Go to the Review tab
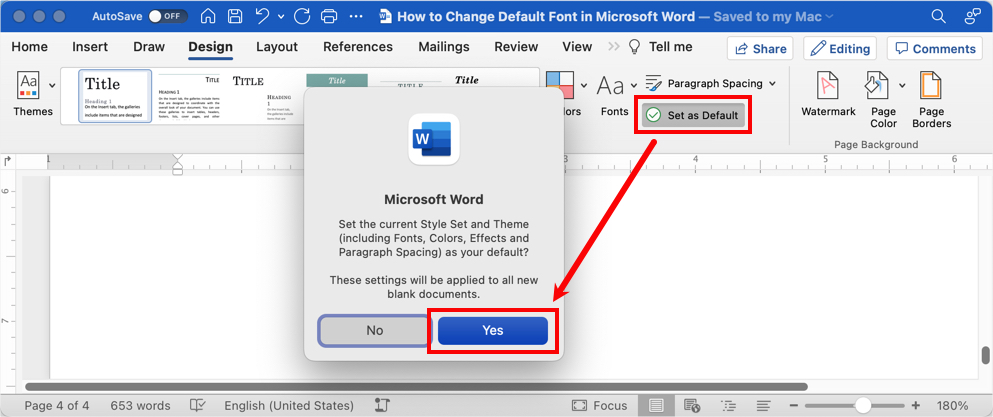 [x=516, y=47]
